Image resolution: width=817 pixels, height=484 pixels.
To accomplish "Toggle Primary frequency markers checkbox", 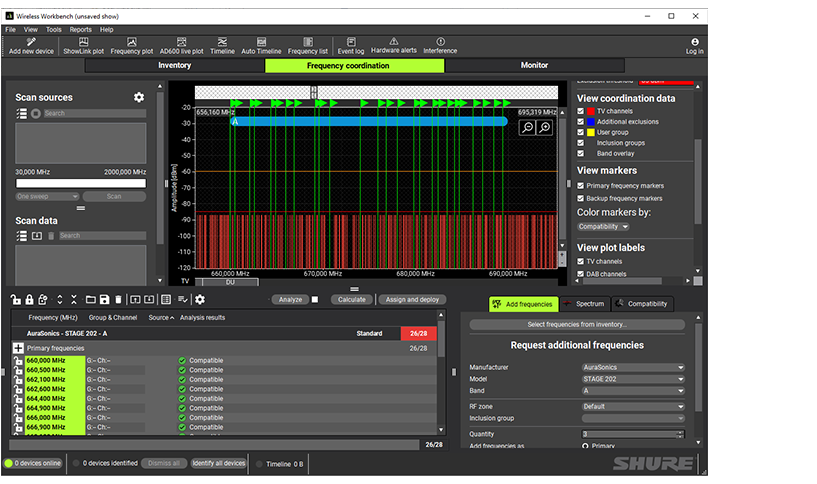I will click(x=581, y=185).
